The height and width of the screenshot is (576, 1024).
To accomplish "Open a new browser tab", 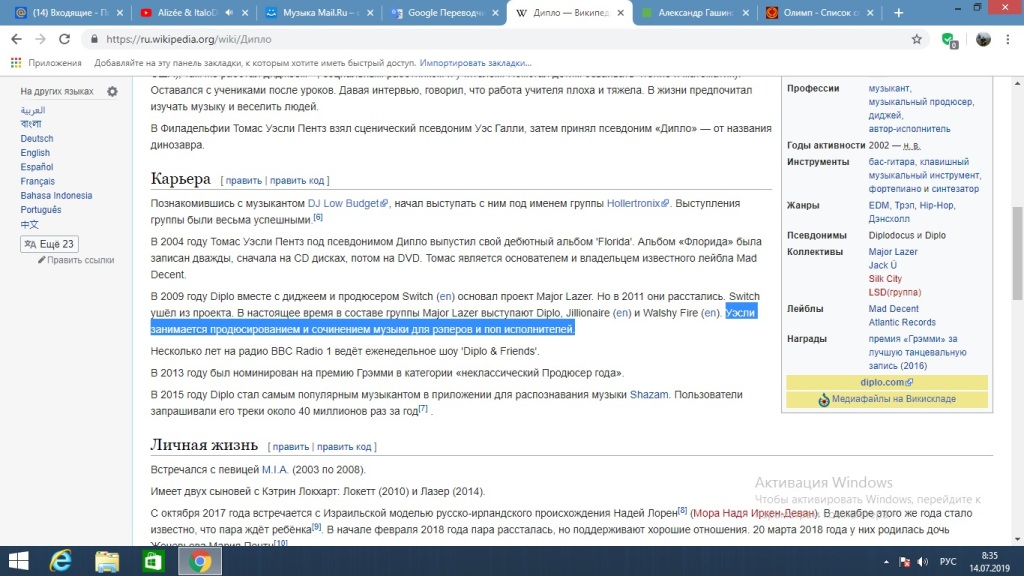I will [899, 12].
